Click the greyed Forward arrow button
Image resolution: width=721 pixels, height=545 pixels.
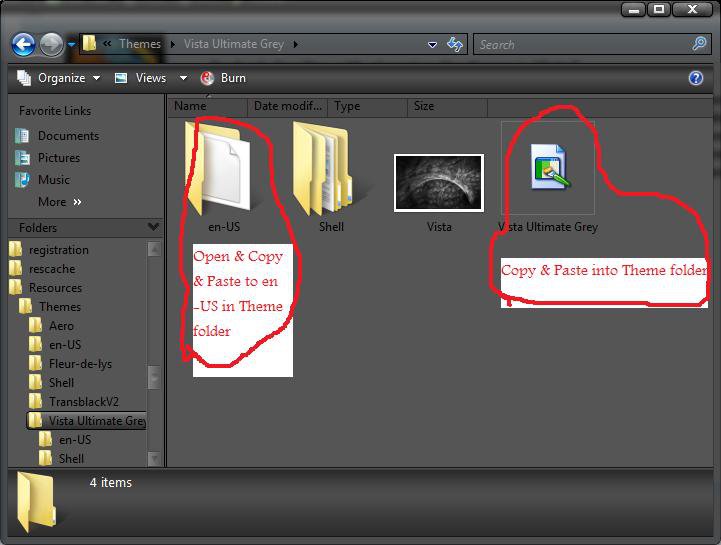[x=52, y=45]
